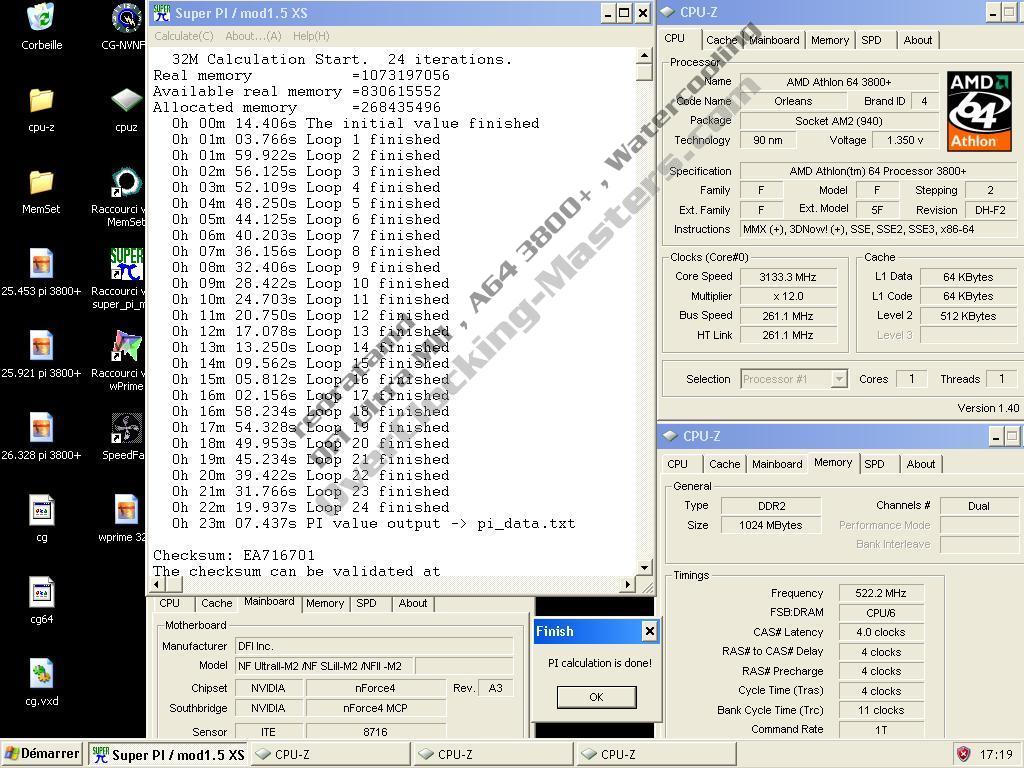This screenshot has height=768, width=1024.
Task: Select Mainboard tab in memory CPU-Z window
Action: [777, 464]
